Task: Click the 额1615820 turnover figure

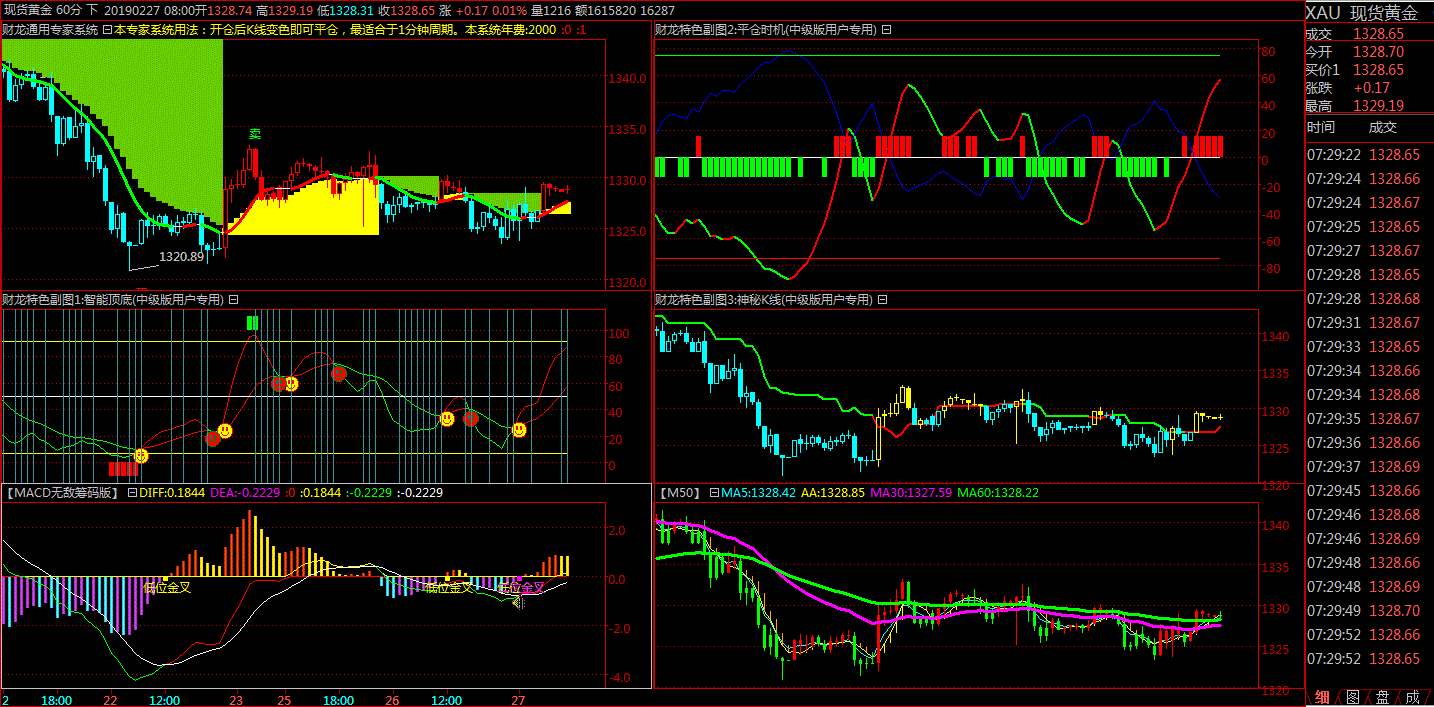Action: (x=604, y=10)
